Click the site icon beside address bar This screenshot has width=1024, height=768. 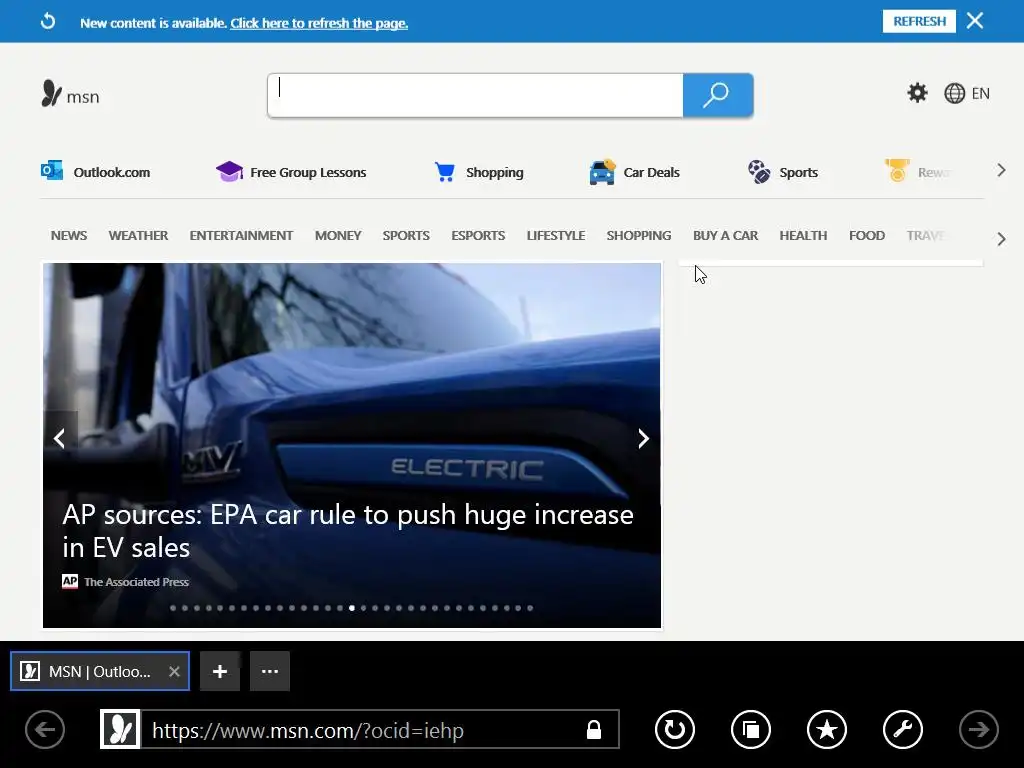point(120,729)
